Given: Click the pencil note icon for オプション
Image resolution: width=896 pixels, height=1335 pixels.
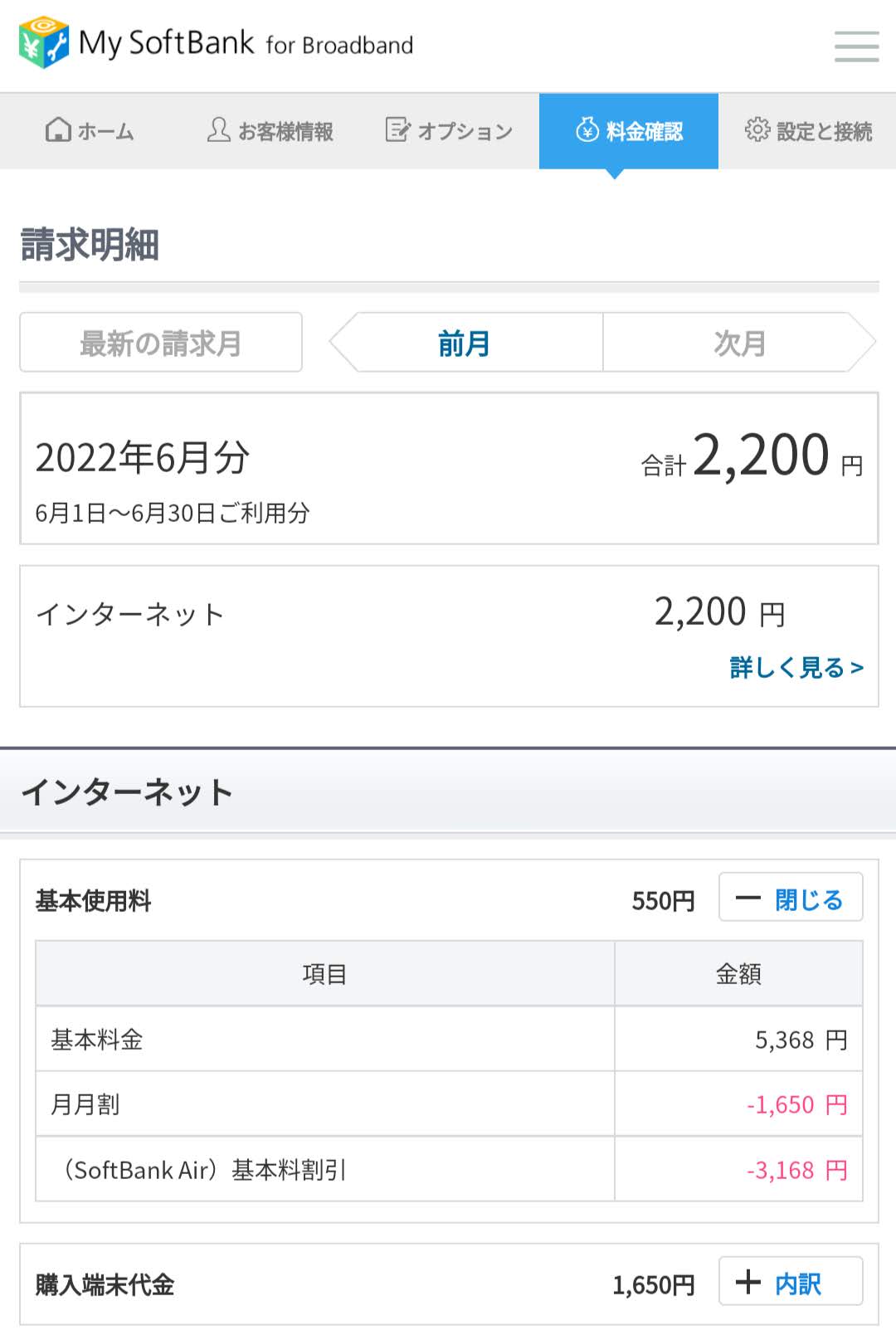Looking at the screenshot, I should 397,130.
